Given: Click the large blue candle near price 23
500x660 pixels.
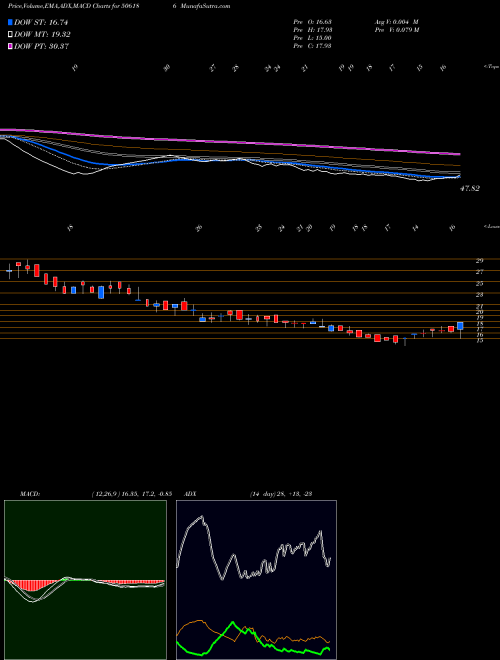Looking at the screenshot, I should click(101, 292).
